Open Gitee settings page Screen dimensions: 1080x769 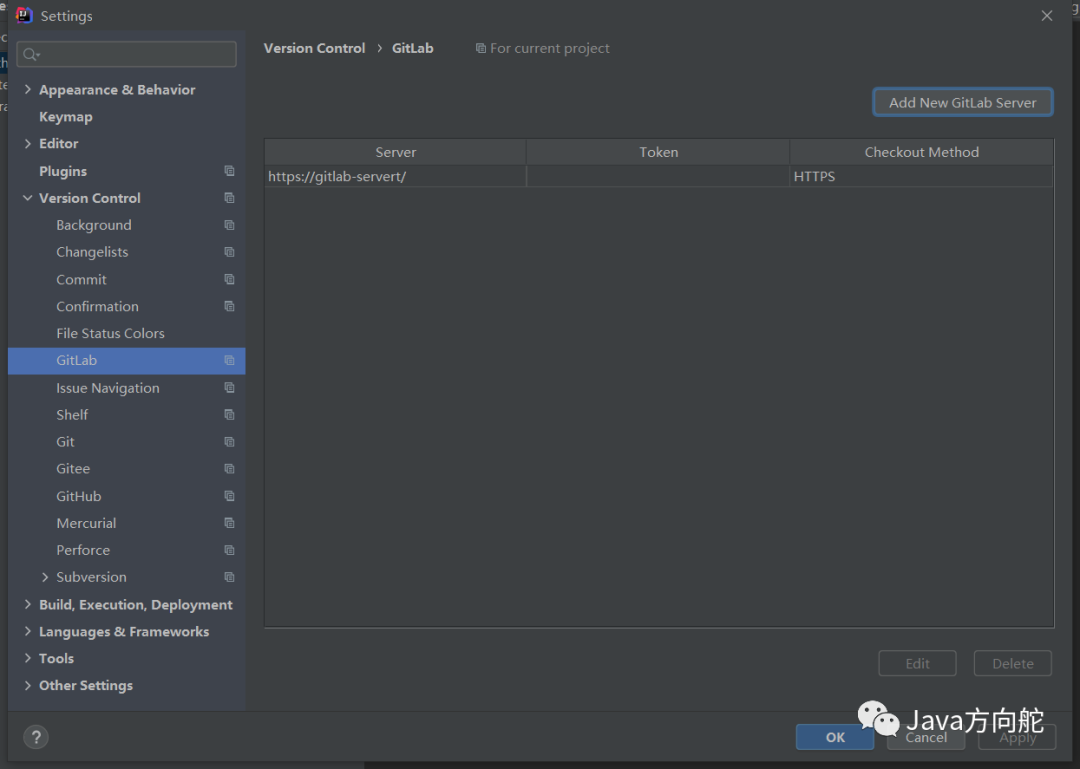tap(73, 469)
